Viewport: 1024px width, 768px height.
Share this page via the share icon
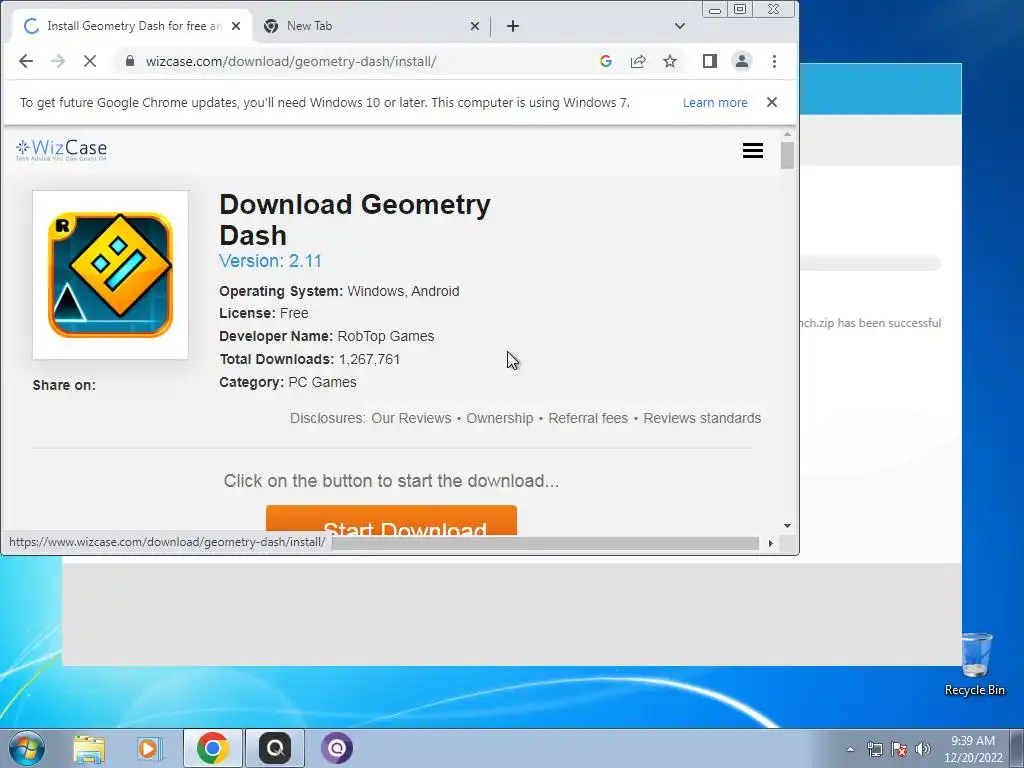[637, 61]
